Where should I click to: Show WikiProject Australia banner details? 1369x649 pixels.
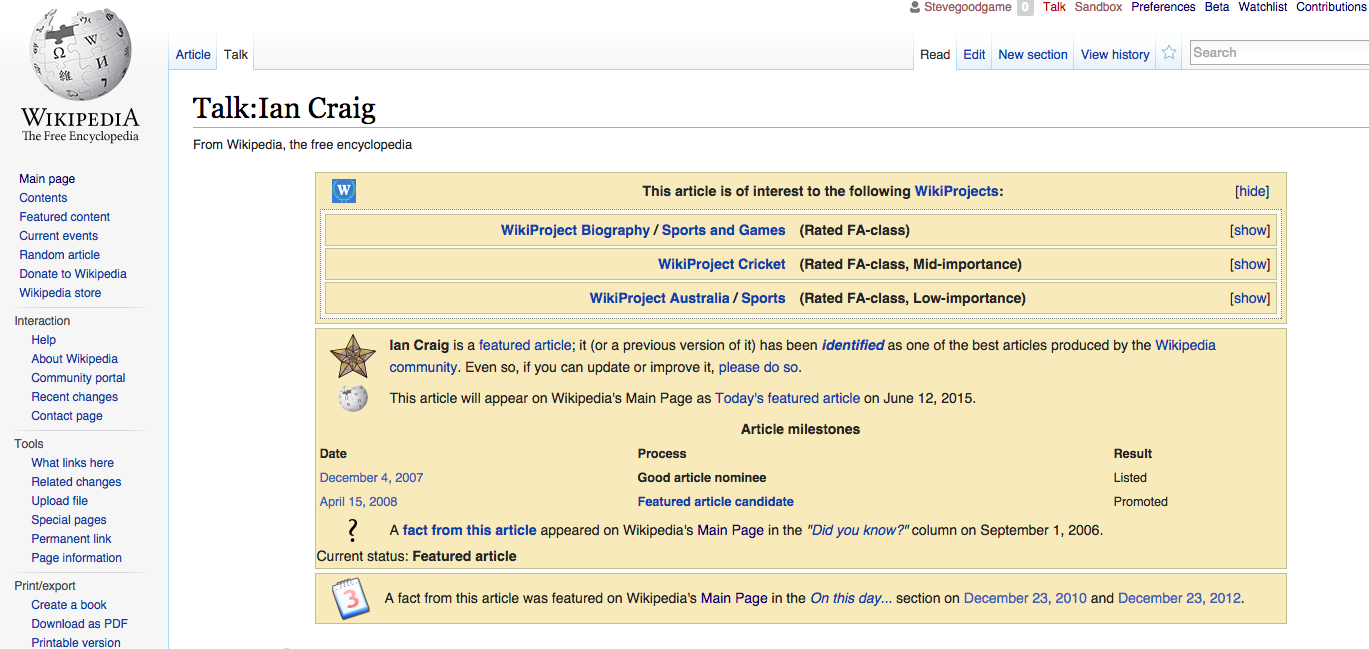coord(1250,298)
